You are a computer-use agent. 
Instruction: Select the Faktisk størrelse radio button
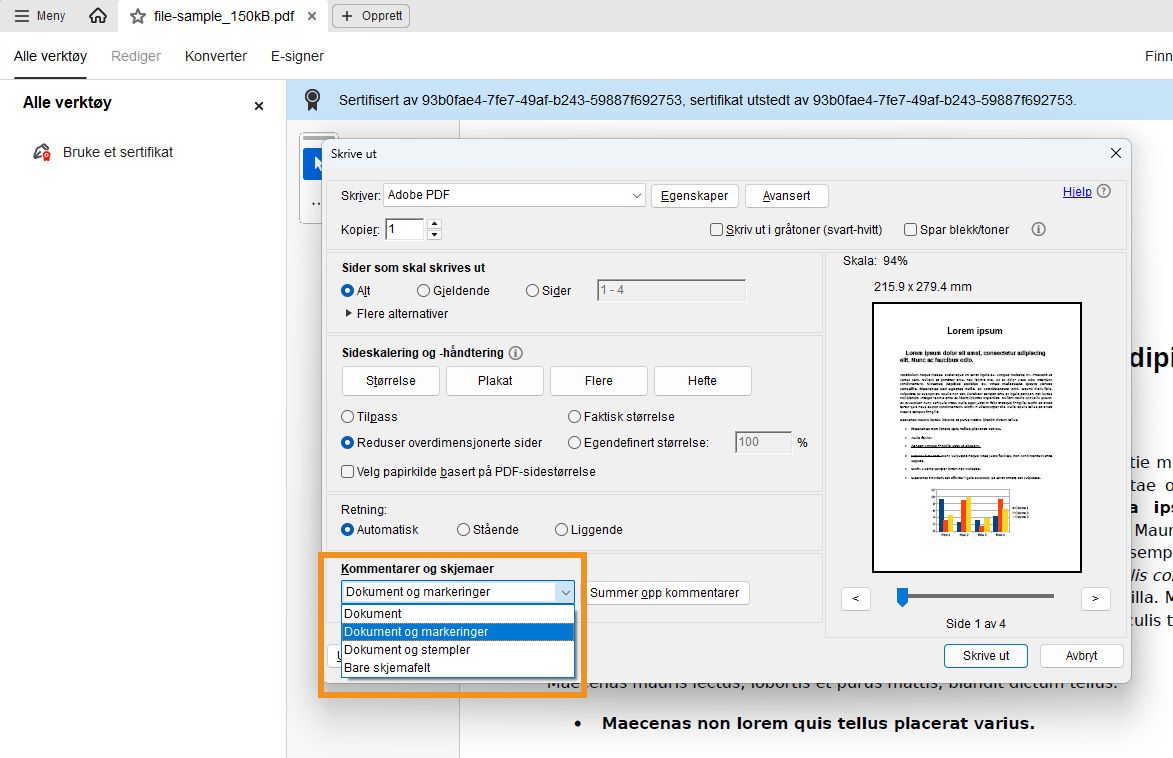click(575, 417)
